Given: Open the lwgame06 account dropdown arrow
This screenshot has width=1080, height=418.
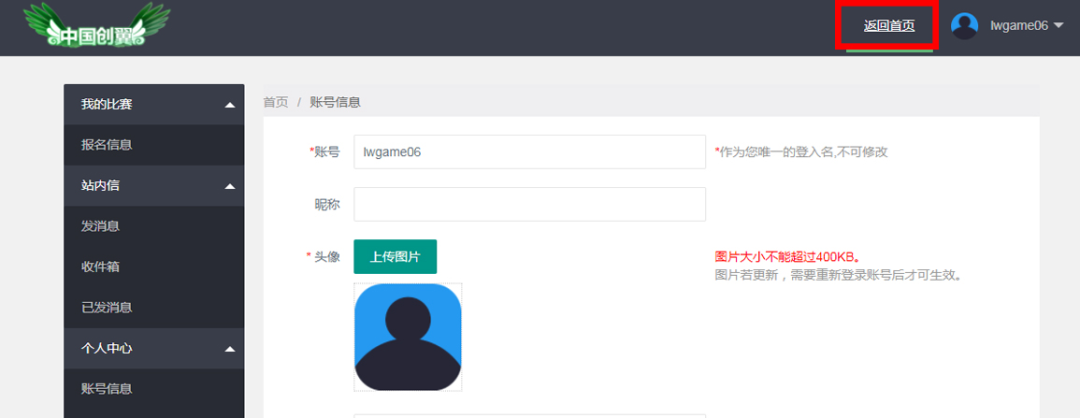Looking at the screenshot, I should tap(1059, 25).
